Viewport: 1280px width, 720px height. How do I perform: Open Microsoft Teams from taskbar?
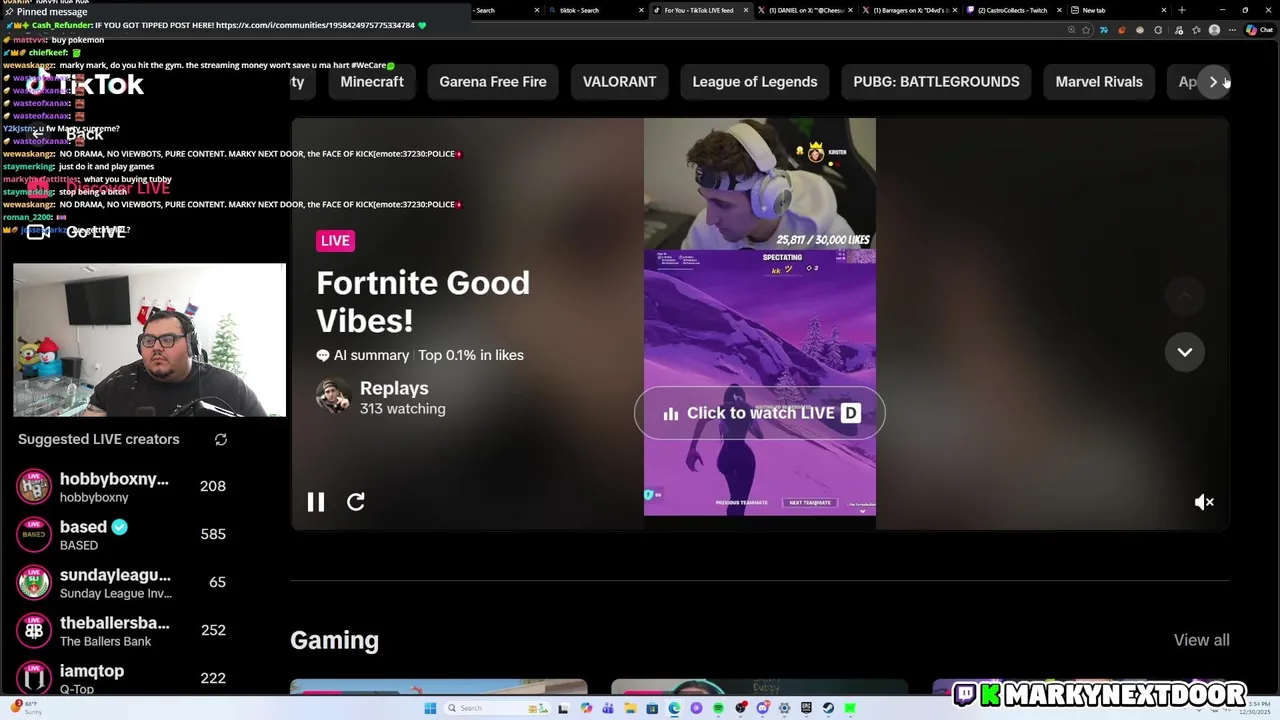click(608, 708)
